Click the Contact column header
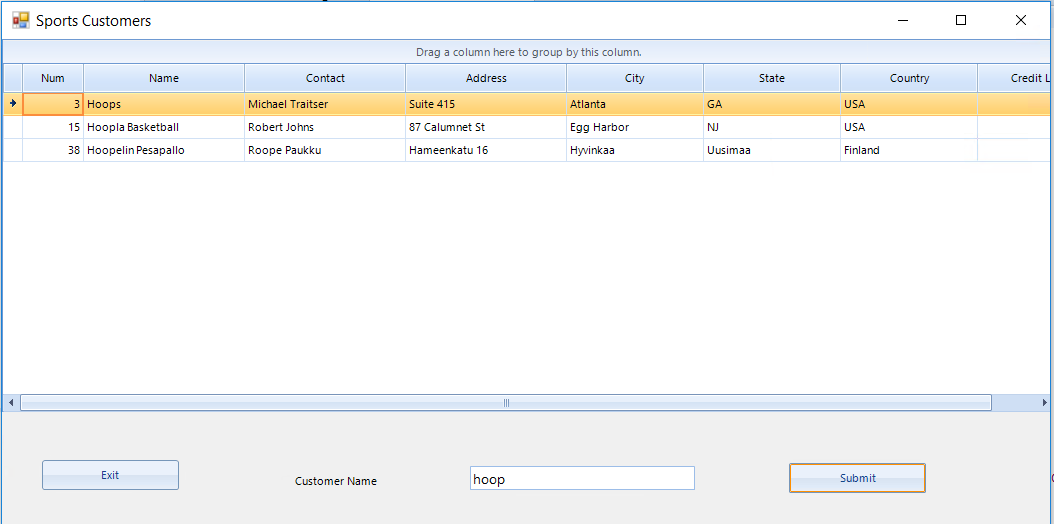This screenshot has height=524, width=1054. click(x=325, y=78)
